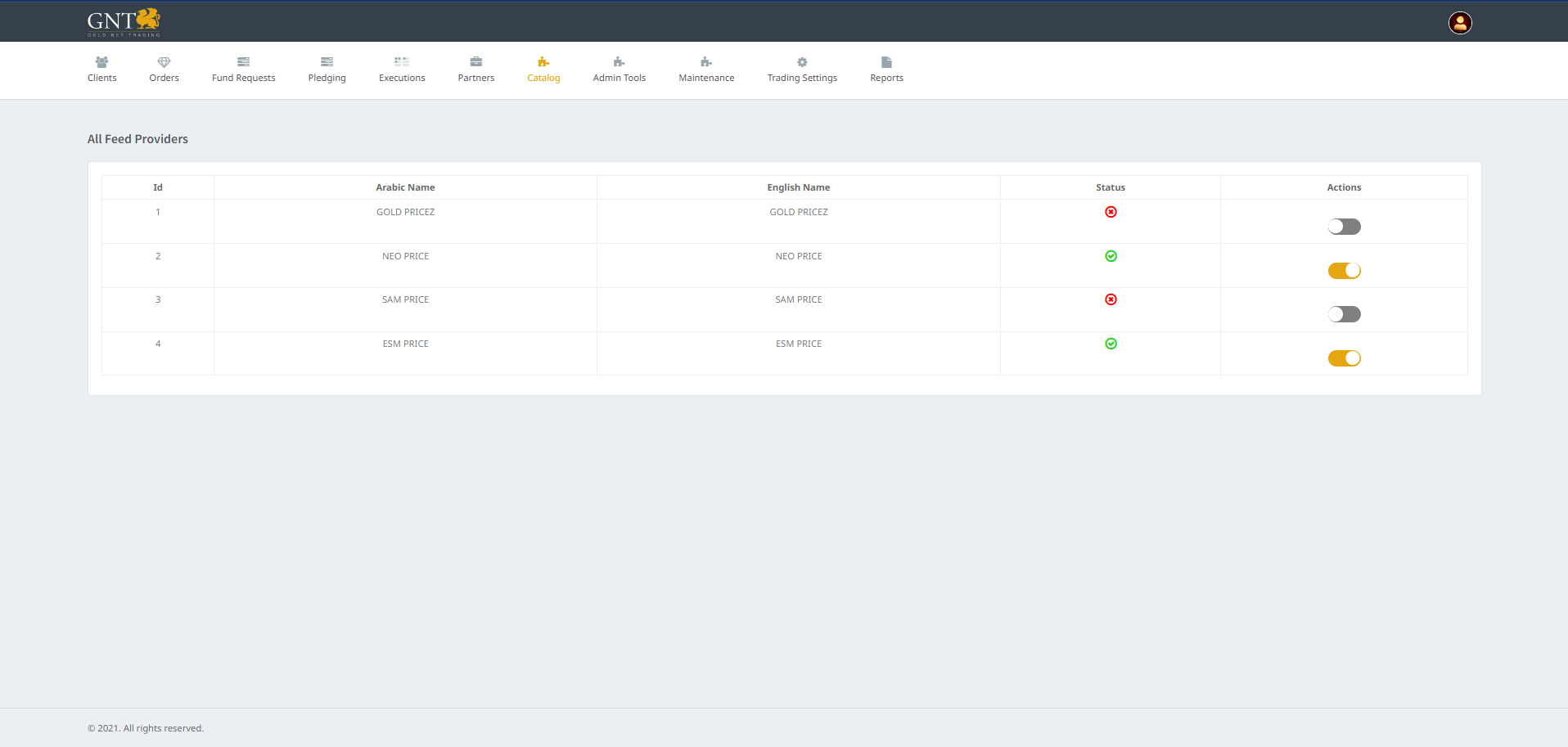Click the English Name column header
This screenshot has width=1568, height=747.
(x=798, y=187)
